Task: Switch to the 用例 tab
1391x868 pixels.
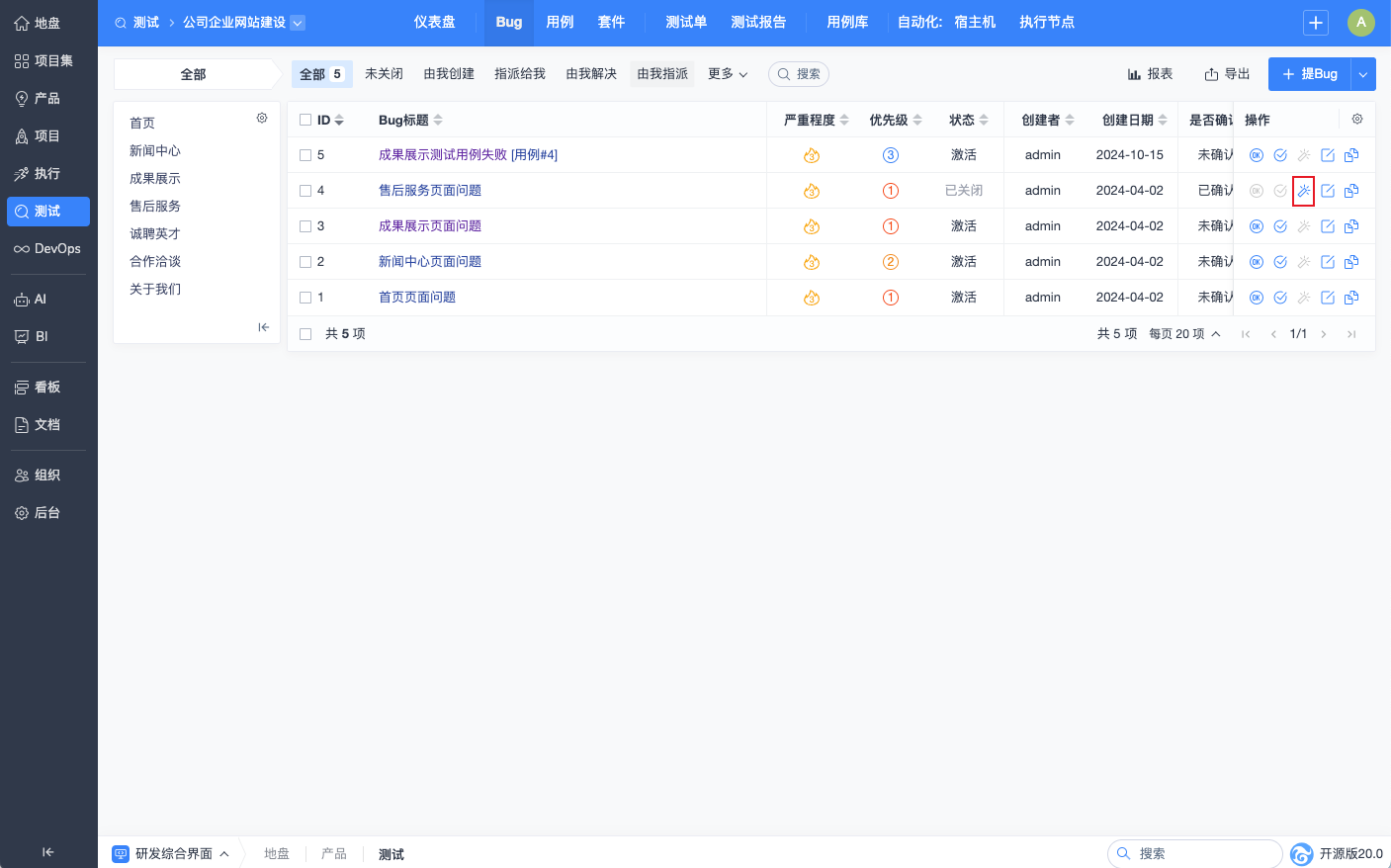Action: 560,22
